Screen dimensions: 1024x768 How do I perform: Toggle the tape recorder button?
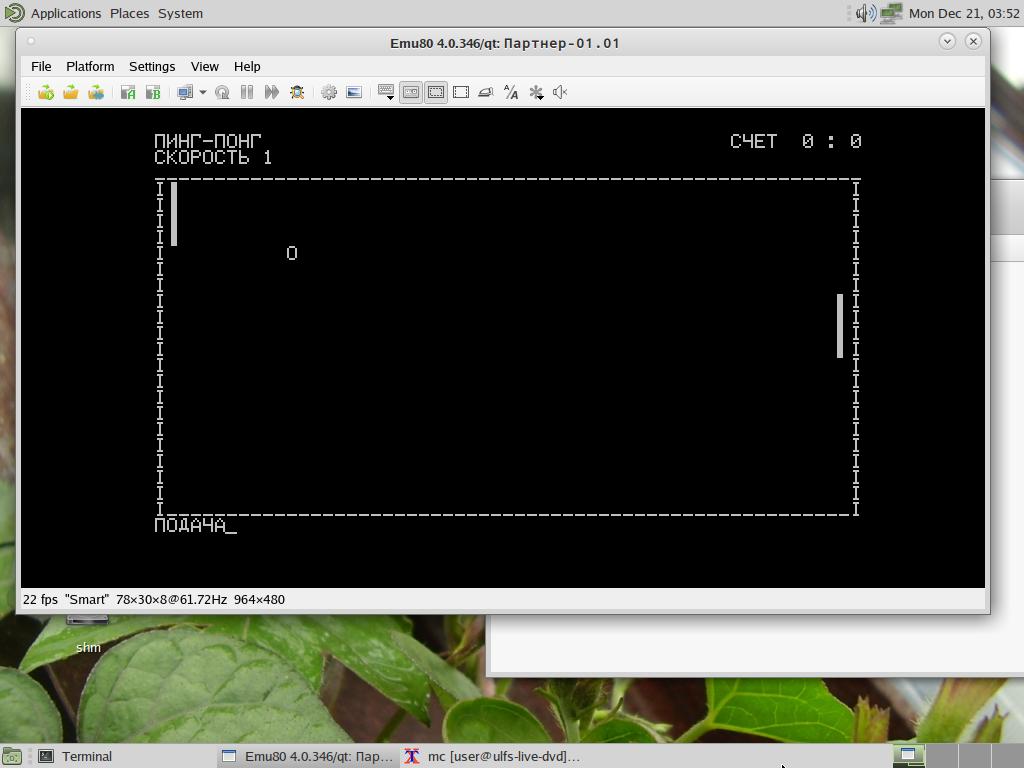(411, 92)
